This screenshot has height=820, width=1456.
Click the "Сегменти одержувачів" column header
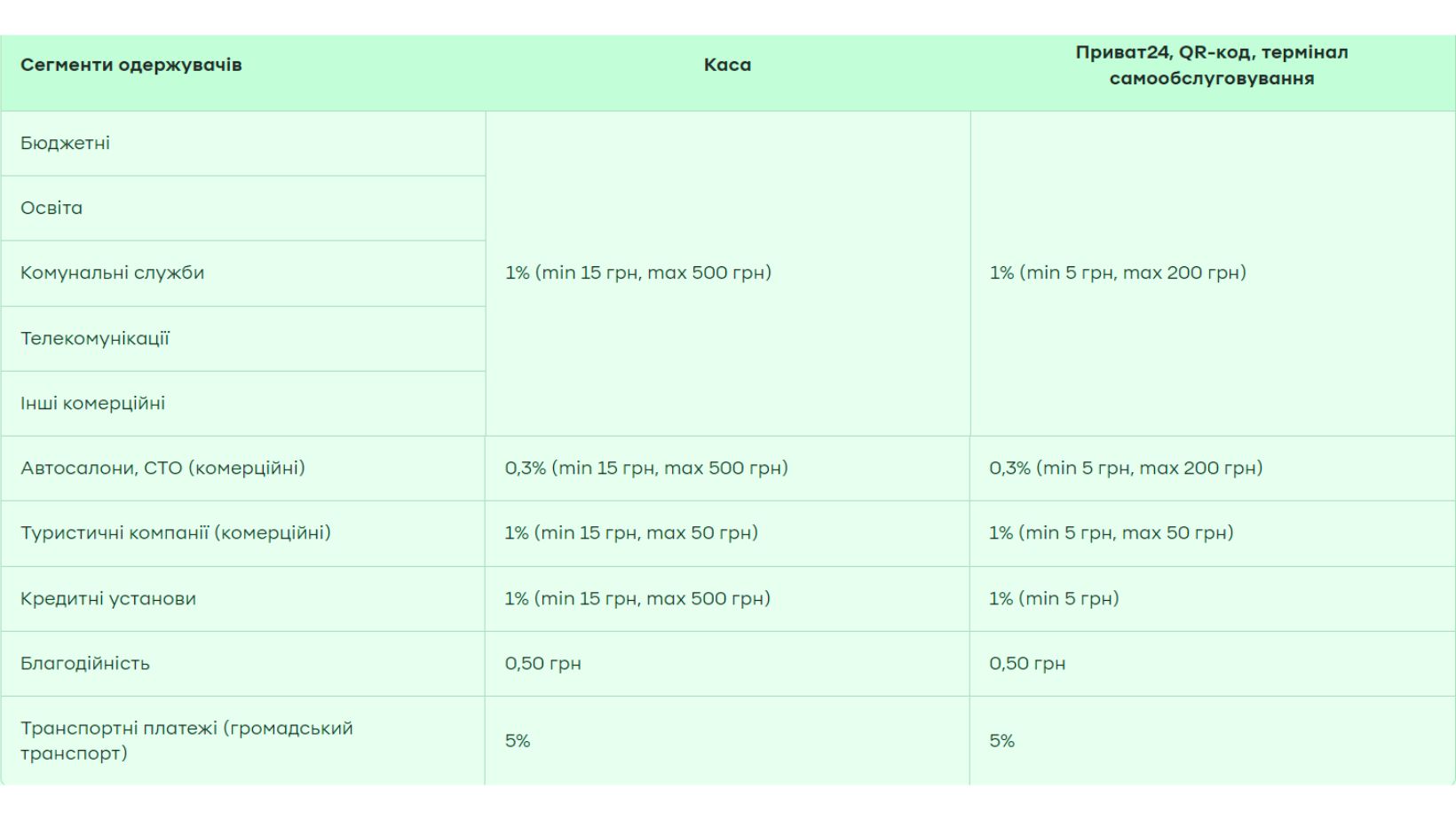click(x=131, y=65)
